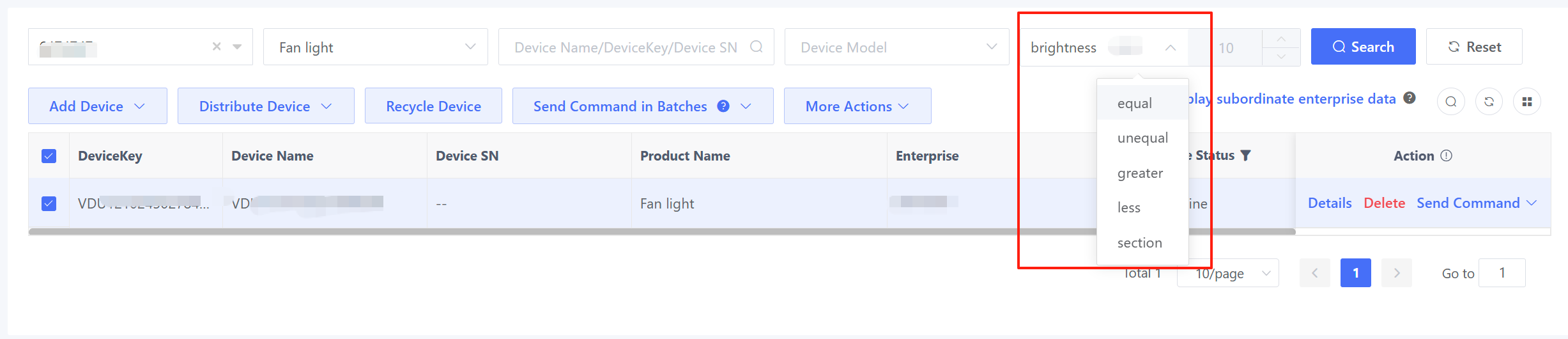Screen dimensions: 1568x339
Task: Click the round refresh icon button
Action: click(1489, 102)
